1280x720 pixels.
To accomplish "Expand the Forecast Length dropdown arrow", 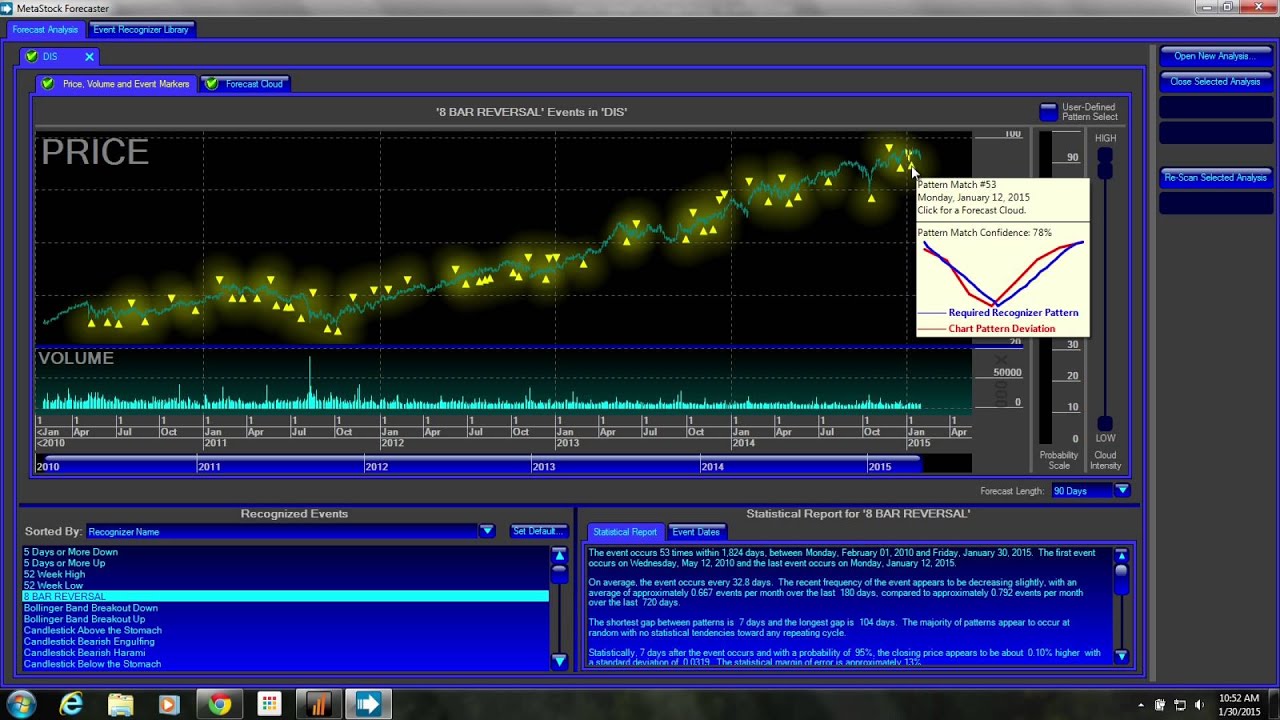I will coord(1122,490).
